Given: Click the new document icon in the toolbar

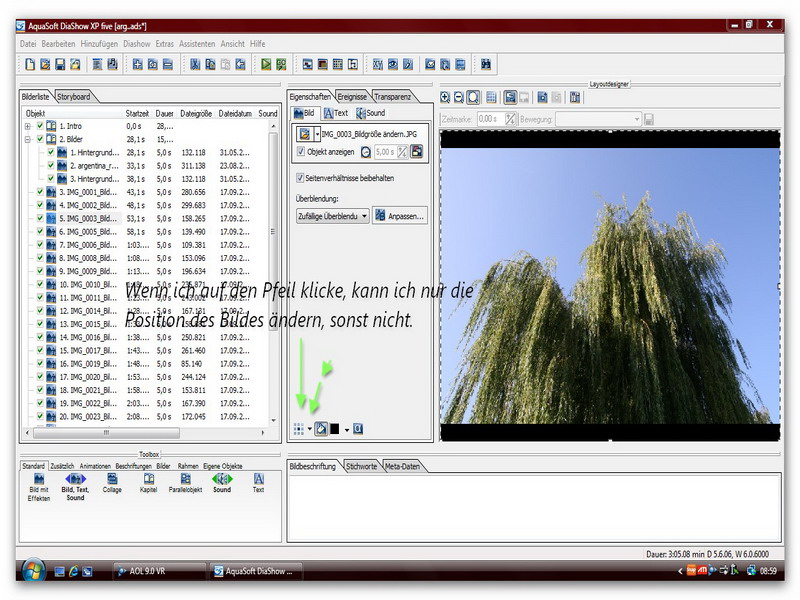Looking at the screenshot, I should click(30, 64).
